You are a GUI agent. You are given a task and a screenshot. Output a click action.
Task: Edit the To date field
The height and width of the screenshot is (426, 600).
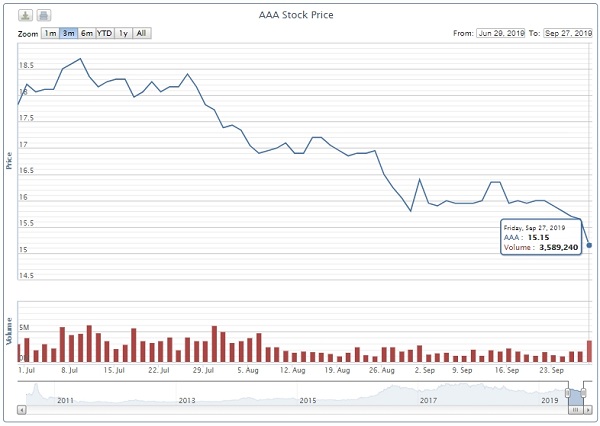point(569,33)
